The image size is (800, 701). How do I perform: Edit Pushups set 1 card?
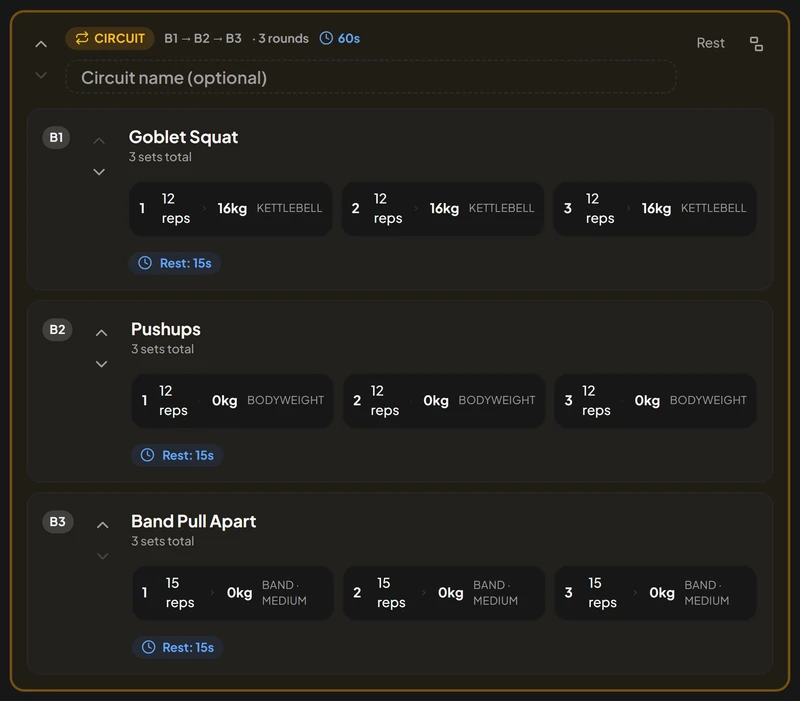[x=233, y=400]
